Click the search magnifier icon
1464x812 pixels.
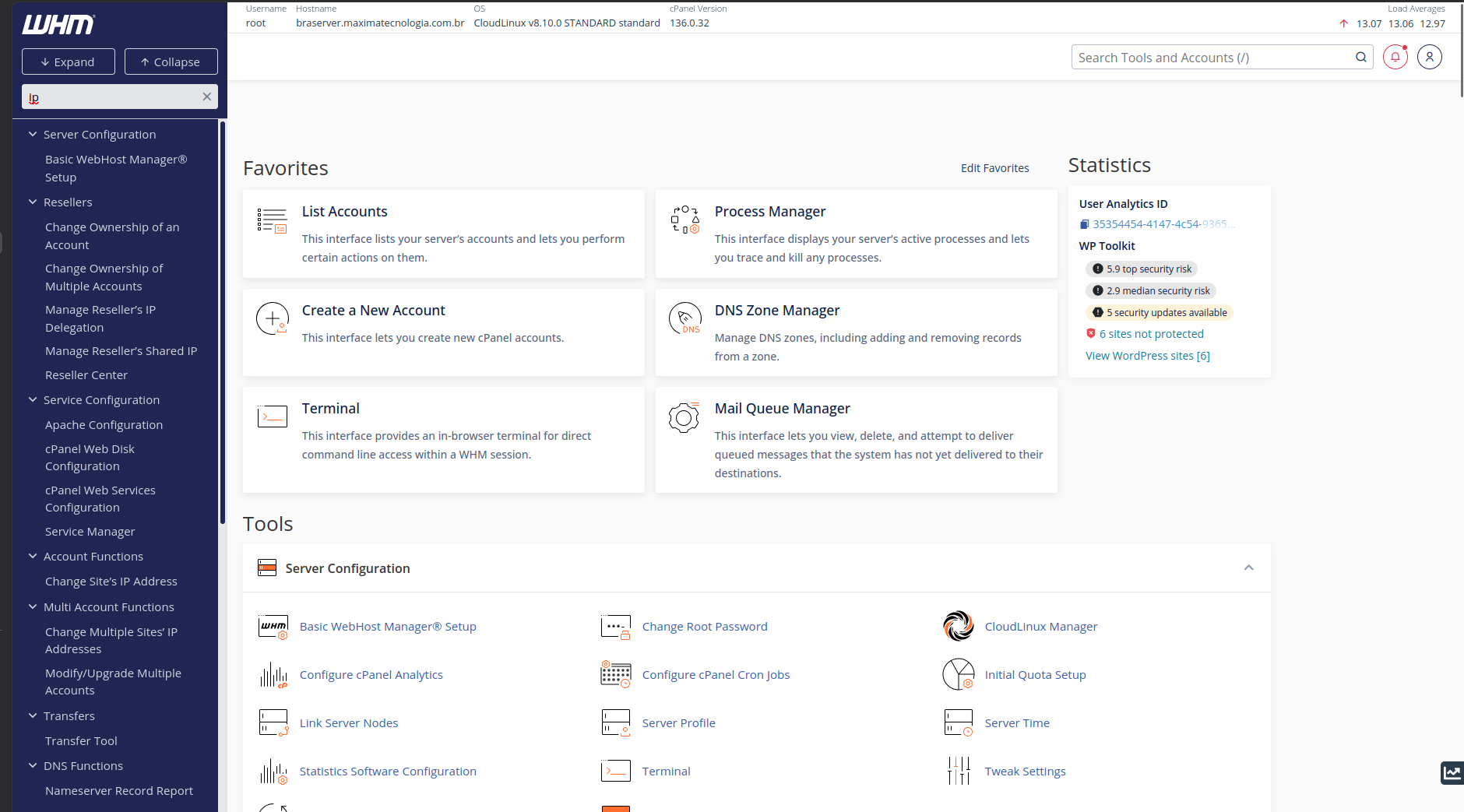[1361, 57]
